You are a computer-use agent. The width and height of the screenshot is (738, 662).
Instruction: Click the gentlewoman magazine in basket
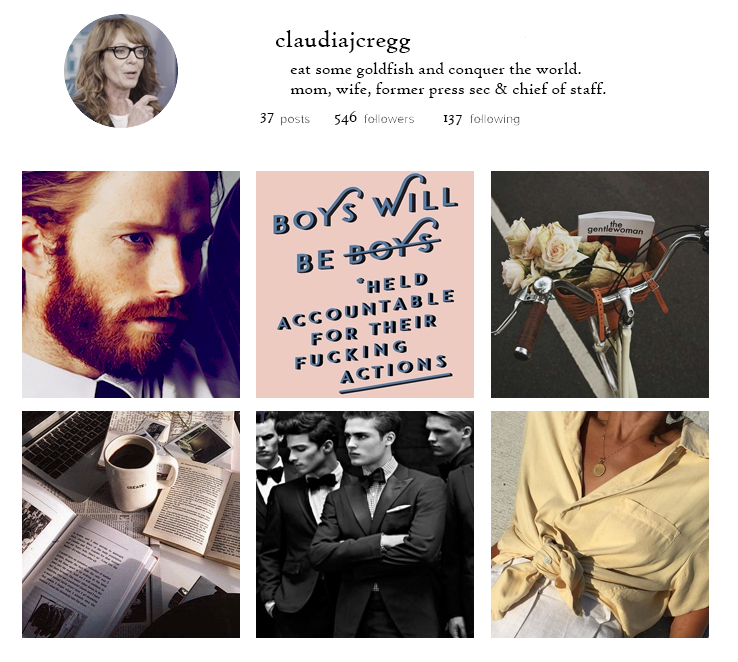[616, 235]
